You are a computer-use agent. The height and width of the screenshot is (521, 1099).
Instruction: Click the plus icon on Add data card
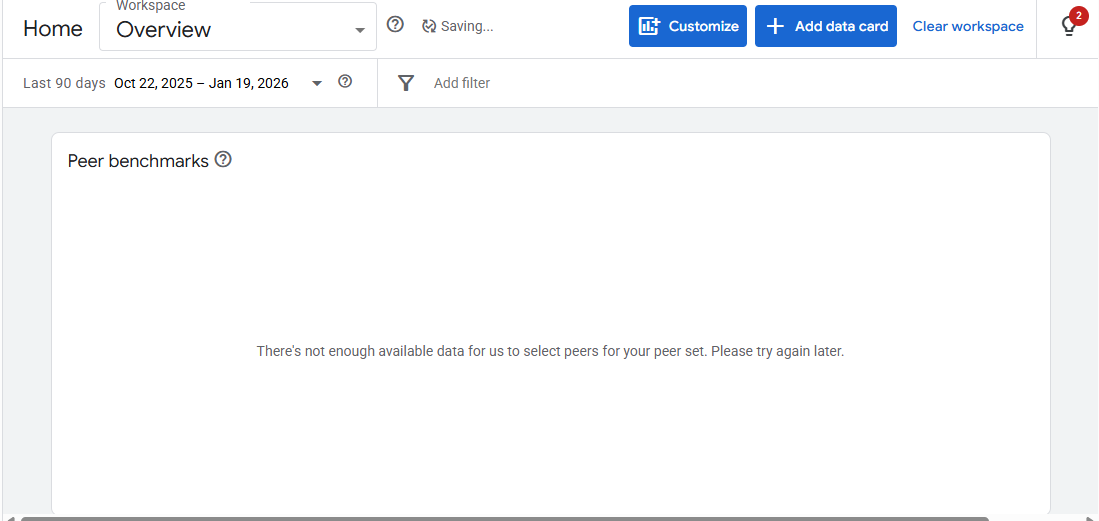775,26
